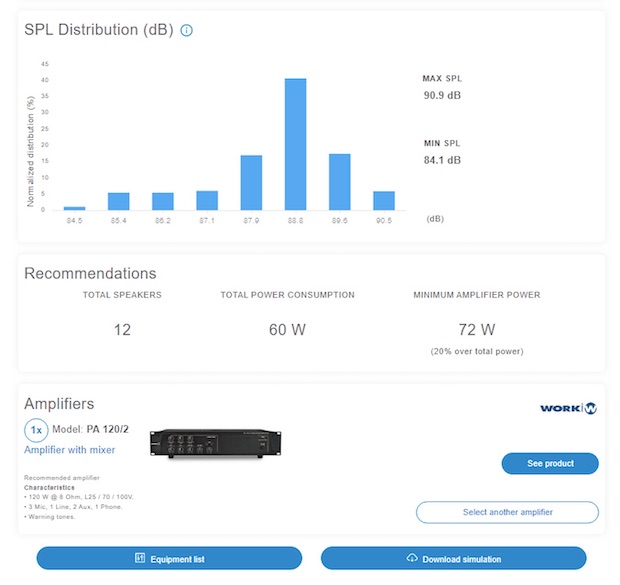Click the cloud download icon

[x=411, y=559]
